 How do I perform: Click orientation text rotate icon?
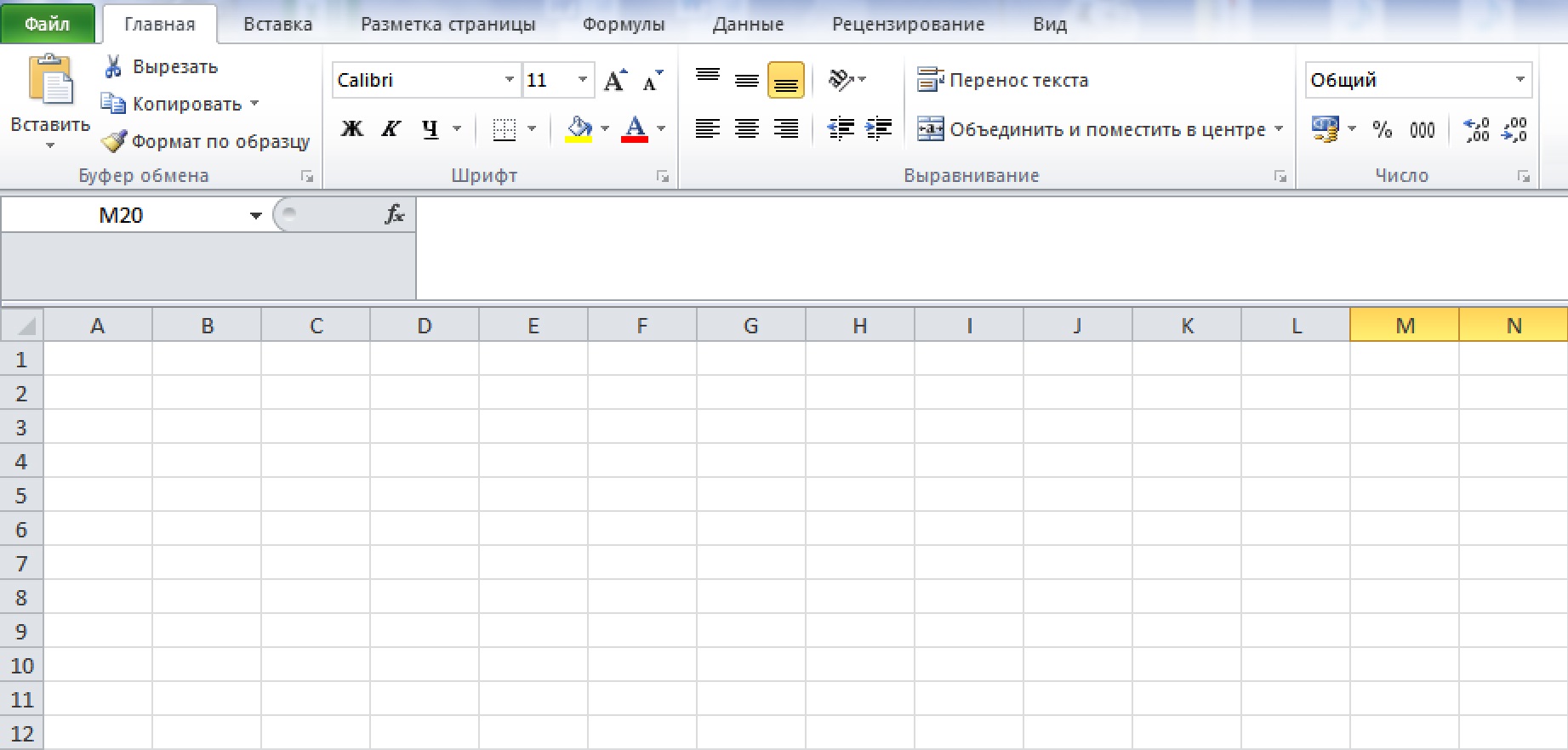[841, 80]
